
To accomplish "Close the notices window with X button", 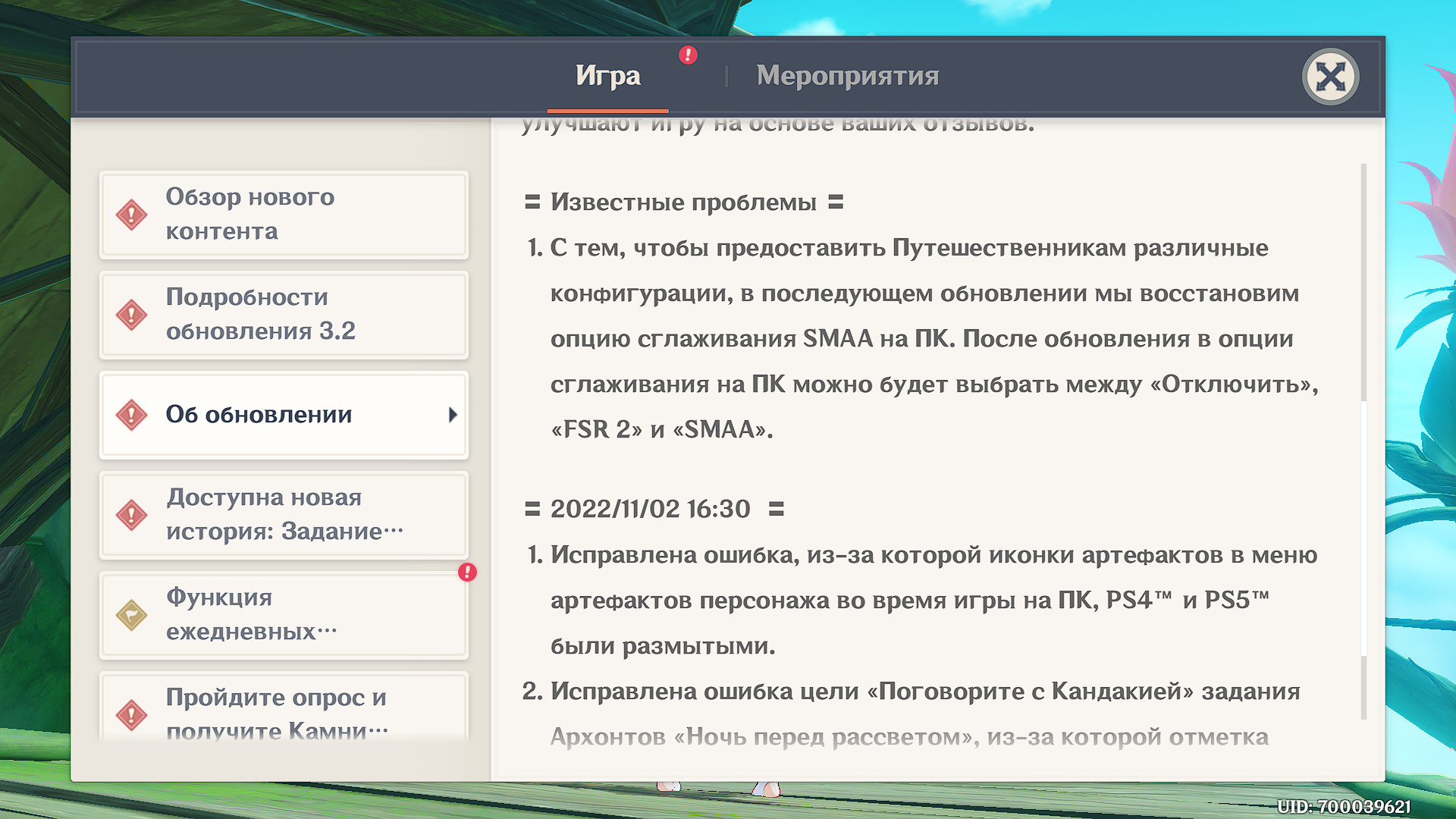I will pos(1330,77).
